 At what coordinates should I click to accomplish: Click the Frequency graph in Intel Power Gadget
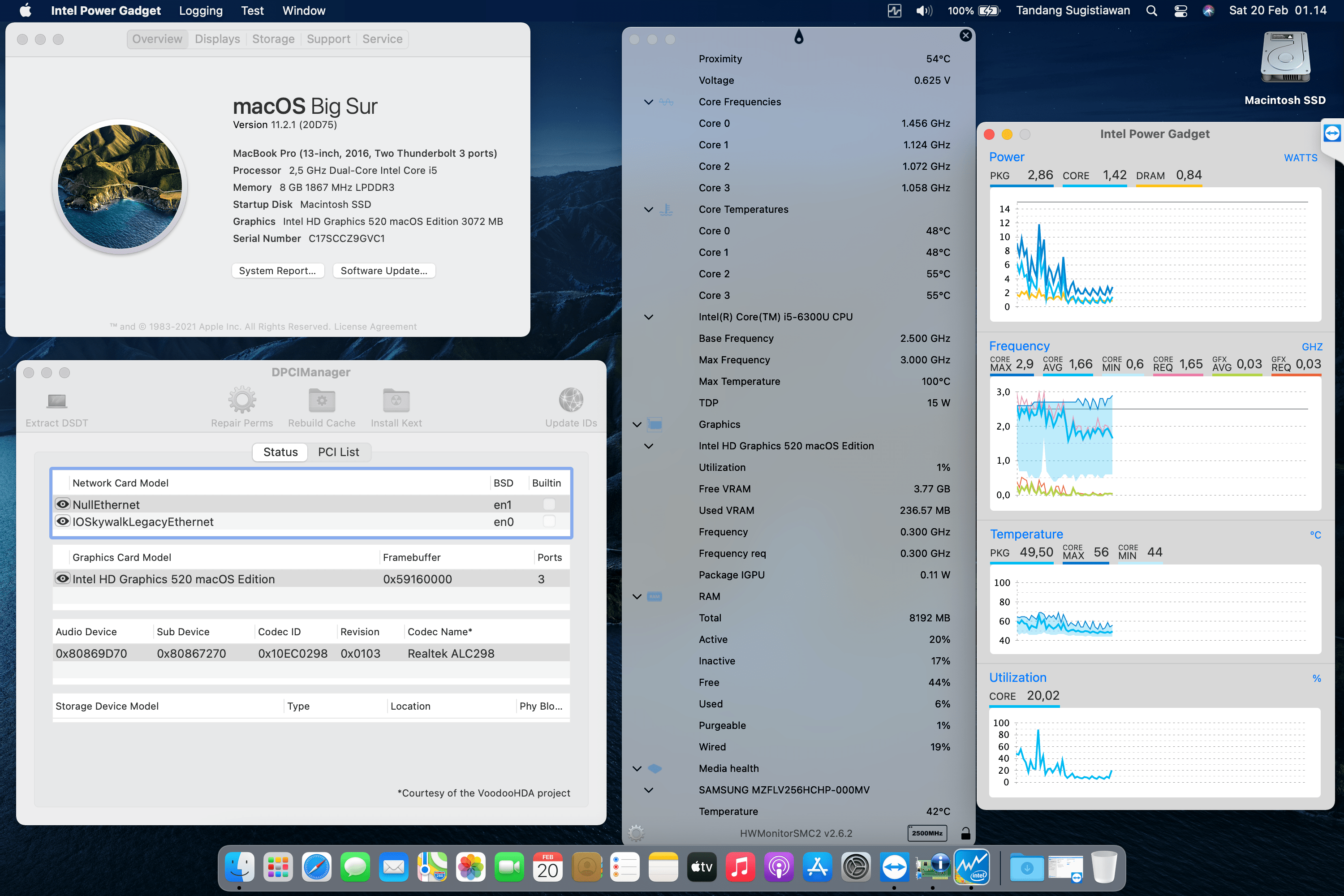point(1155,444)
